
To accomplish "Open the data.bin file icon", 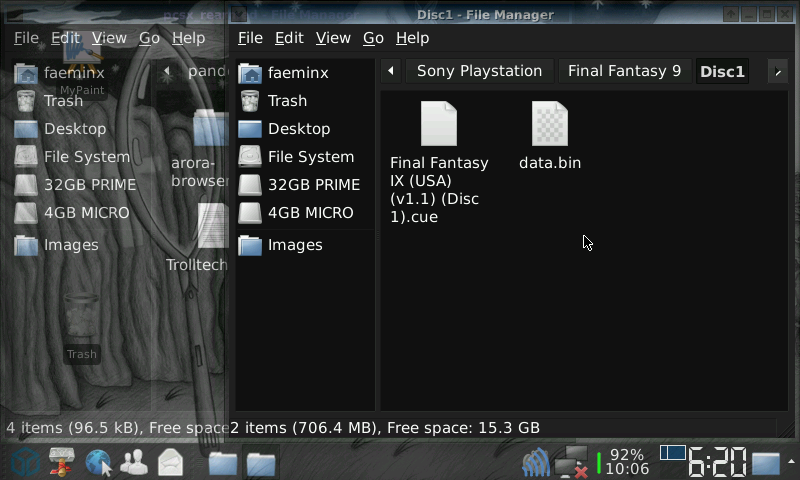I will coord(549,125).
